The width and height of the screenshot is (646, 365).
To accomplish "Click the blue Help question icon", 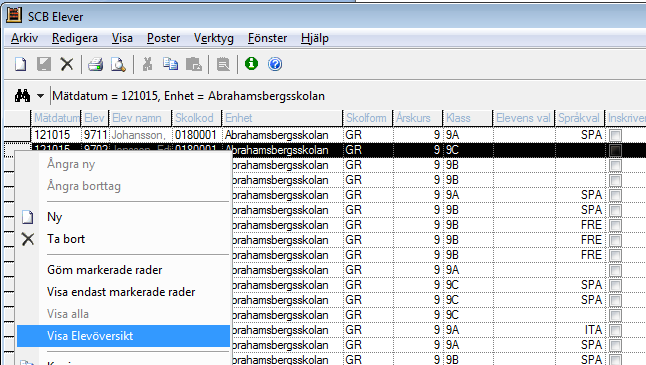I will pyautogui.click(x=275, y=64).
